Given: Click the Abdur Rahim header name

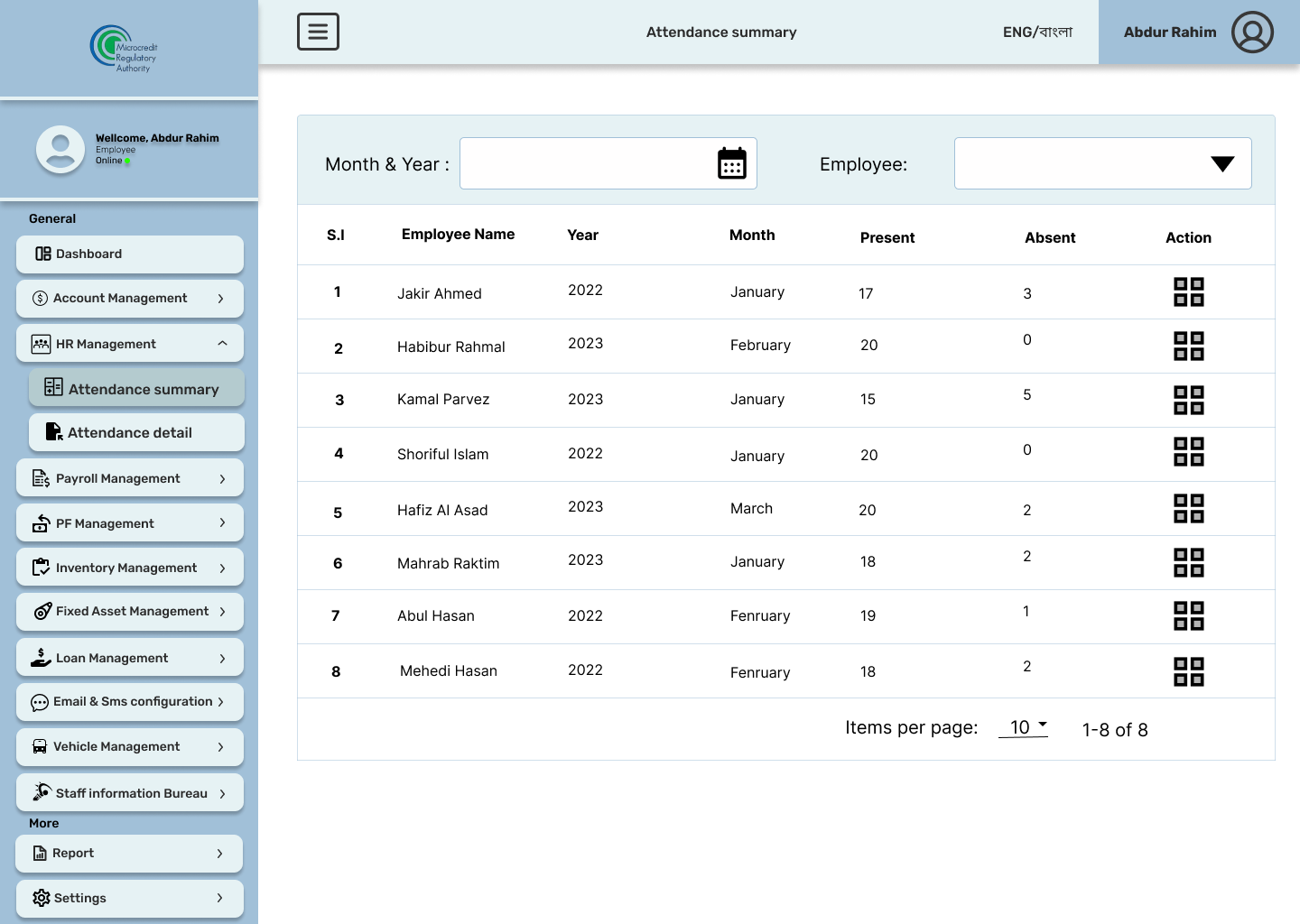Looking at the screenshot, I should (1170, 32).
